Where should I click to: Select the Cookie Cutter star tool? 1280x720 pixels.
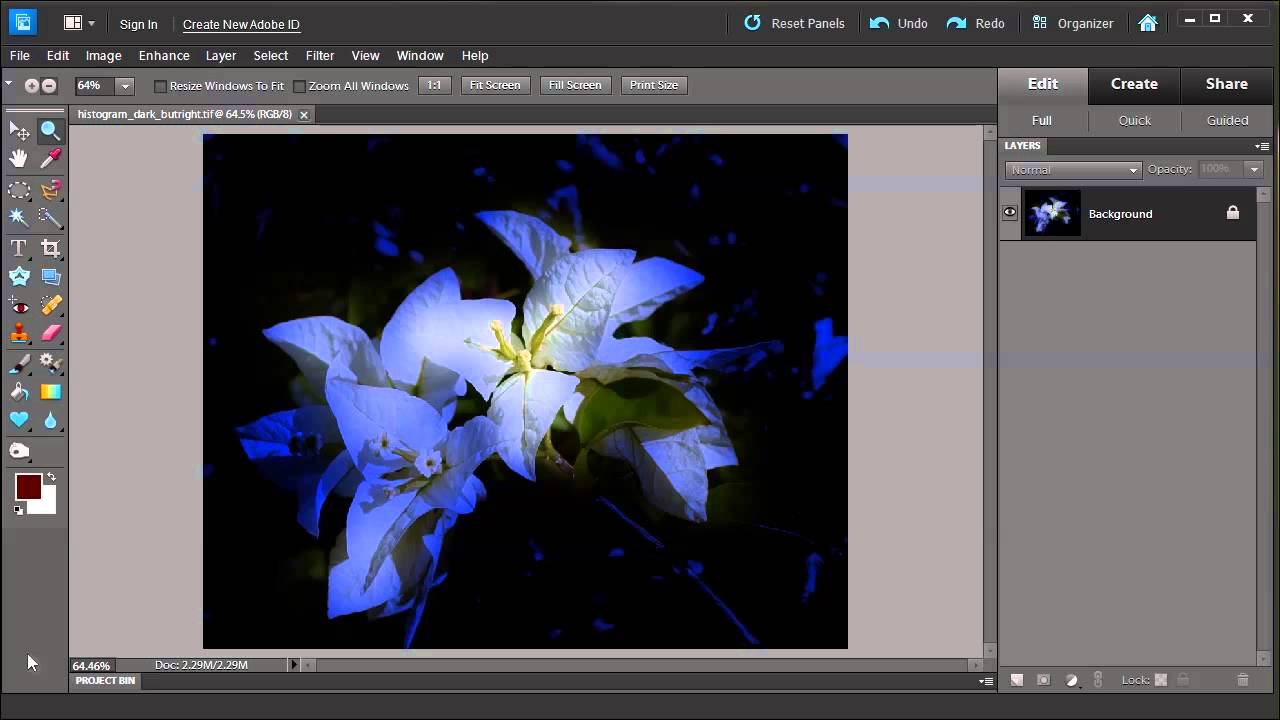19,277
